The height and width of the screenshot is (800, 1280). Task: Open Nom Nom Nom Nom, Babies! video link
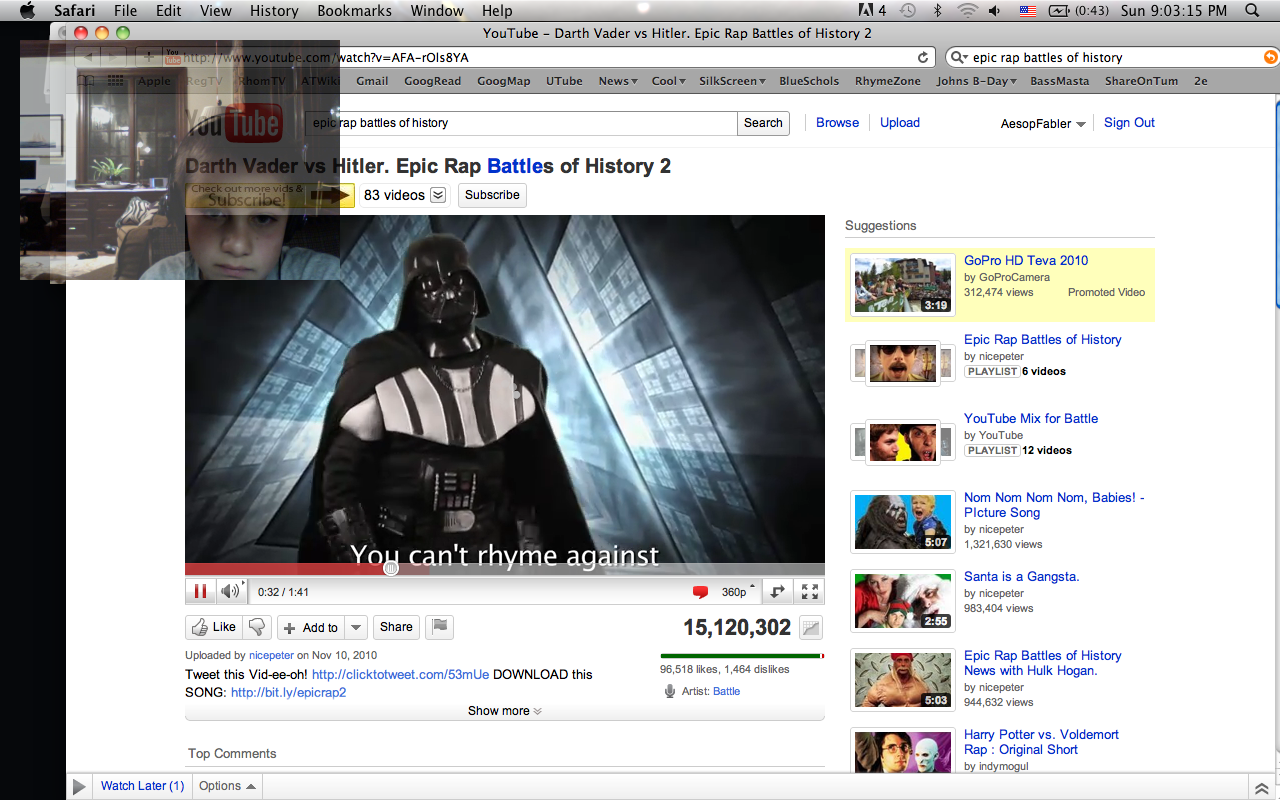(x=1054, y=505)
